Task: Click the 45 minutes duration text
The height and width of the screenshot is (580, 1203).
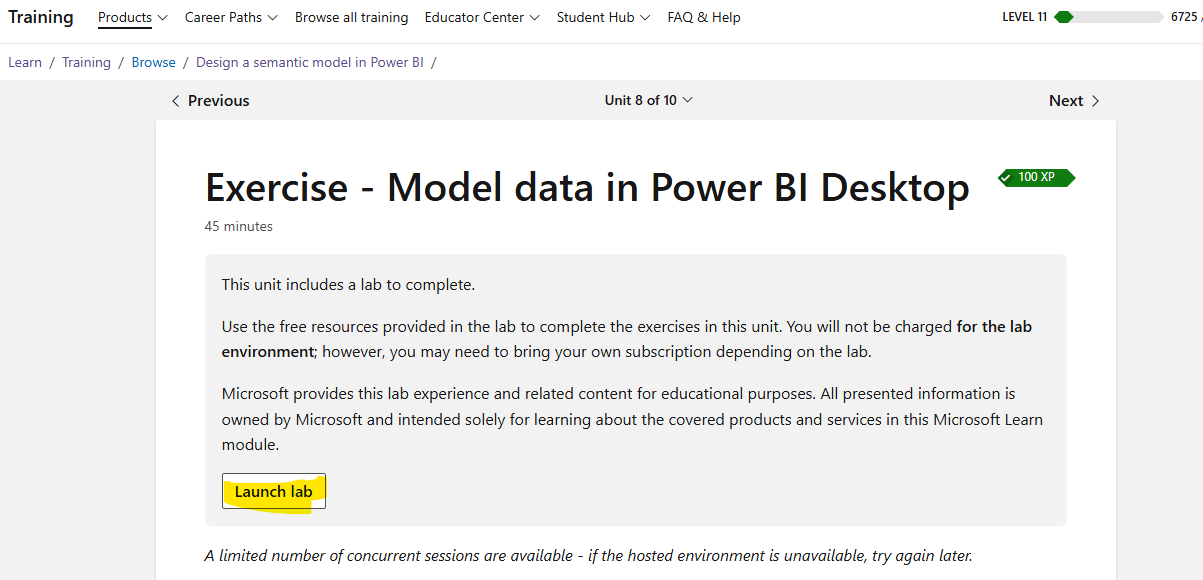Action: pos(239,226)
